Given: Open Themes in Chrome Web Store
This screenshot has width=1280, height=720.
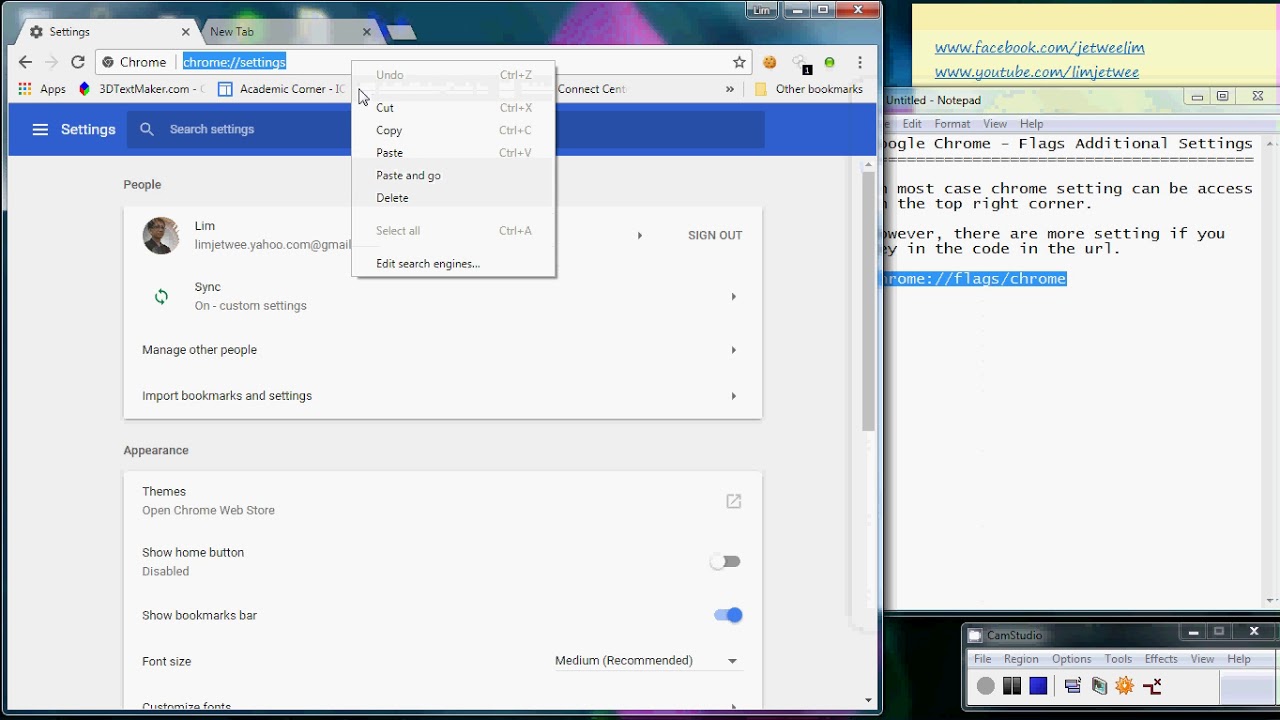Looking at the screenshot, I should coord(734,501).
